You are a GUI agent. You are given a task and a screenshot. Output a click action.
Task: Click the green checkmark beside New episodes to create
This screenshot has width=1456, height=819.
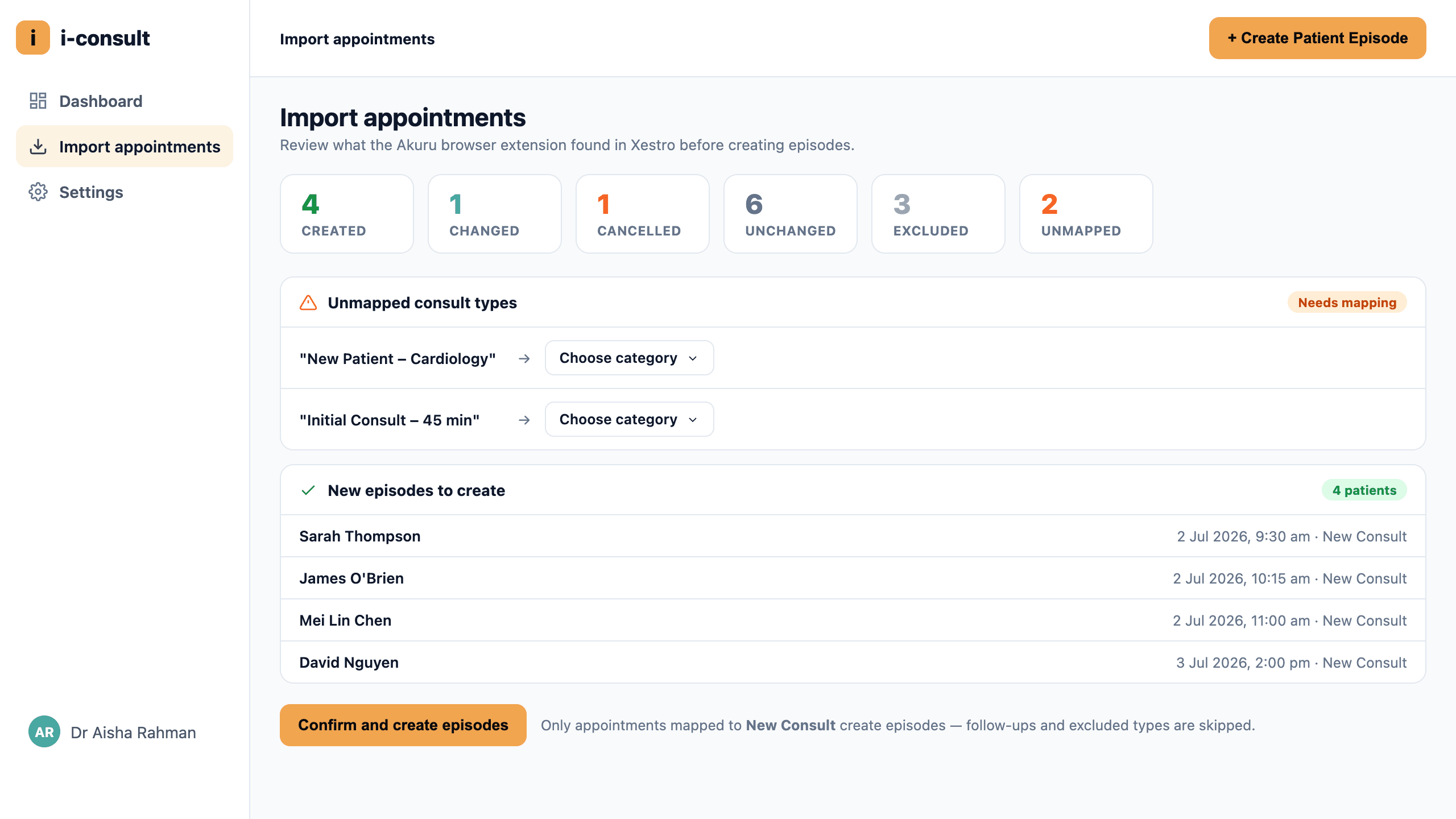[x=308, y=490]
